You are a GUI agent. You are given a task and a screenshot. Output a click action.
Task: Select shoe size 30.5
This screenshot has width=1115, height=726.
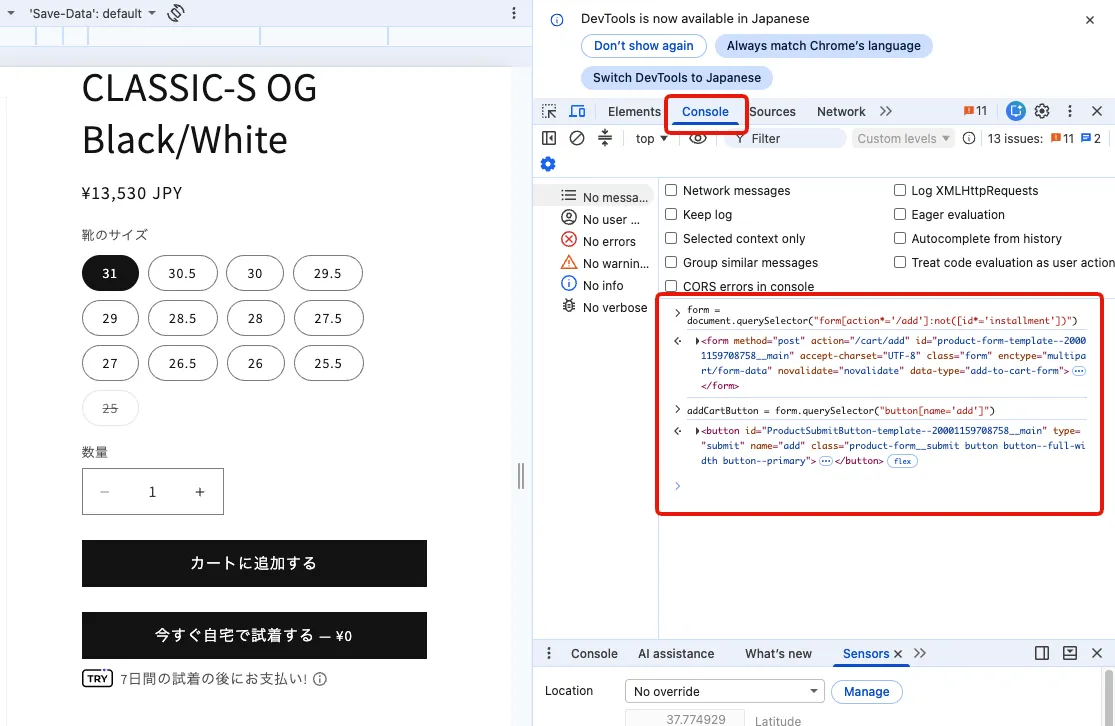pos(182,273)
